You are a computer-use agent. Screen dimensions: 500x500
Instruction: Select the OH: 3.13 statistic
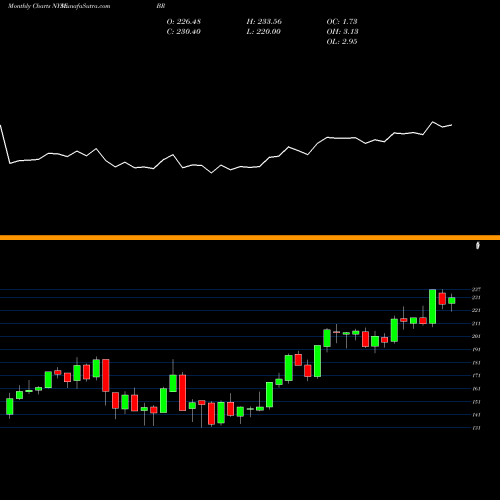342,32
